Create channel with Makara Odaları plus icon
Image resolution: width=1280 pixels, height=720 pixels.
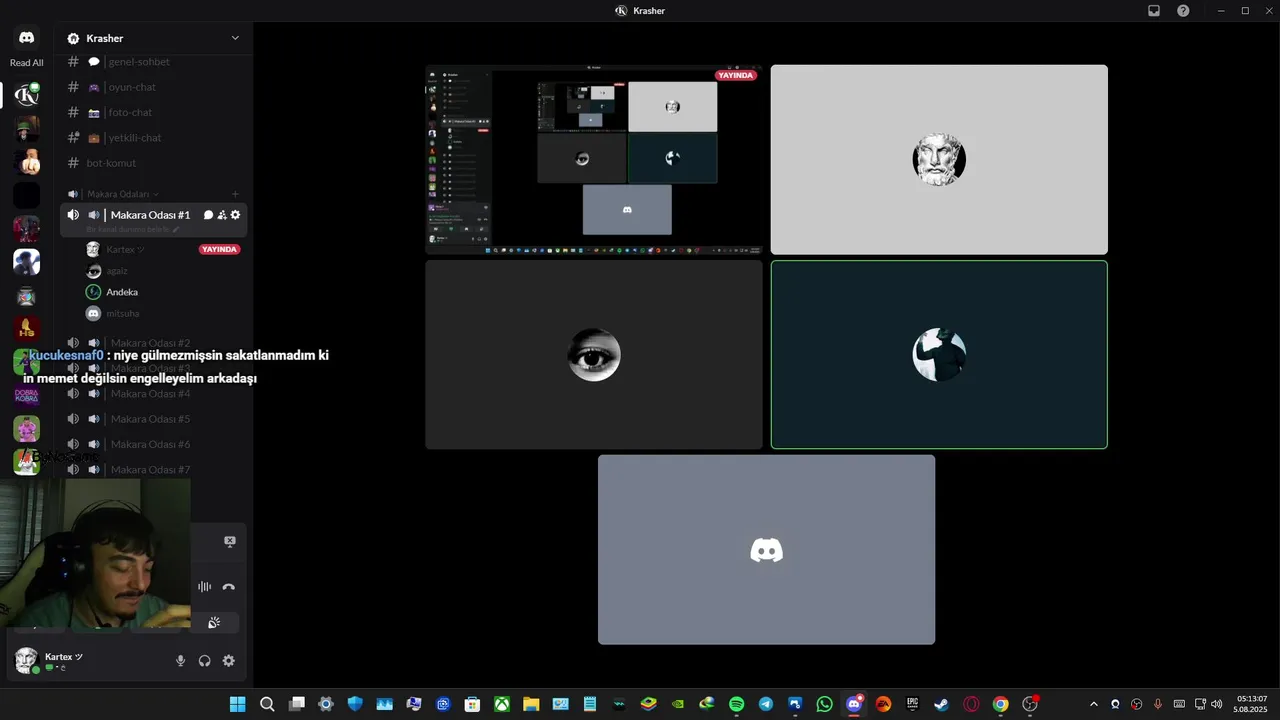pyautogui.click(x=235, y=194)
